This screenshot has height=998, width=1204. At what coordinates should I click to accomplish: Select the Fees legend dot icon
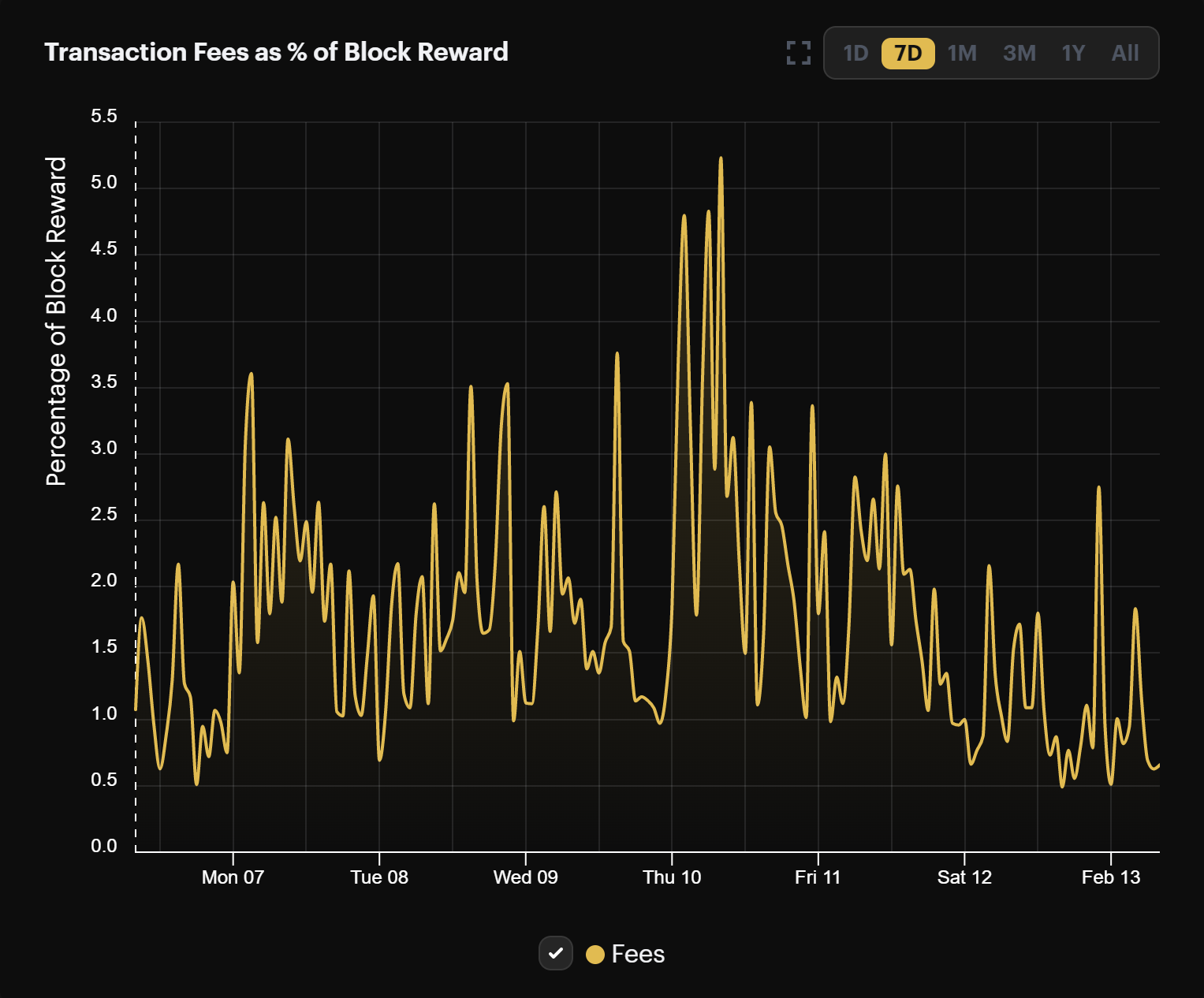click(x=595, y=953)
